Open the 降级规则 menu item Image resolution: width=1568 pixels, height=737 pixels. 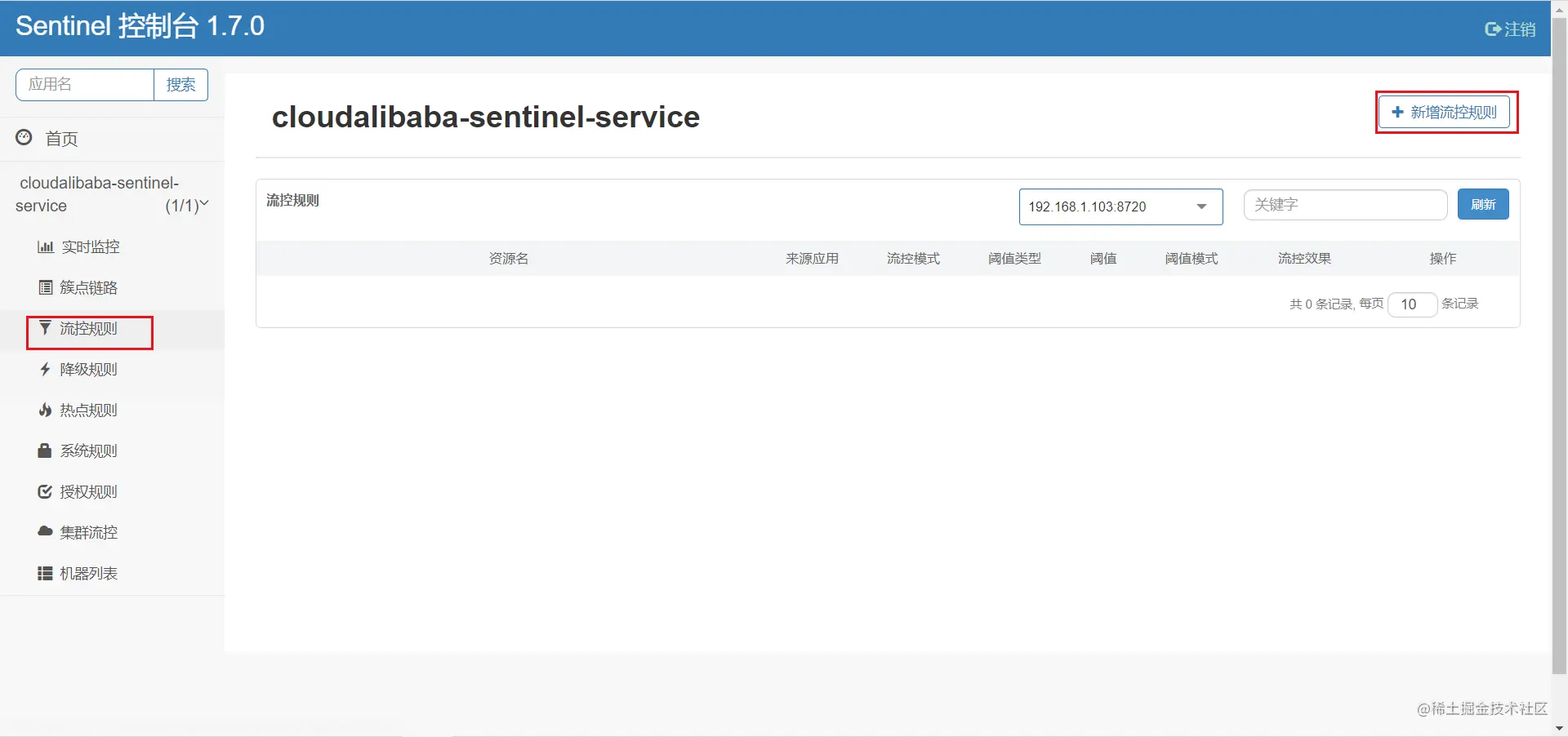tap(88, 369)
